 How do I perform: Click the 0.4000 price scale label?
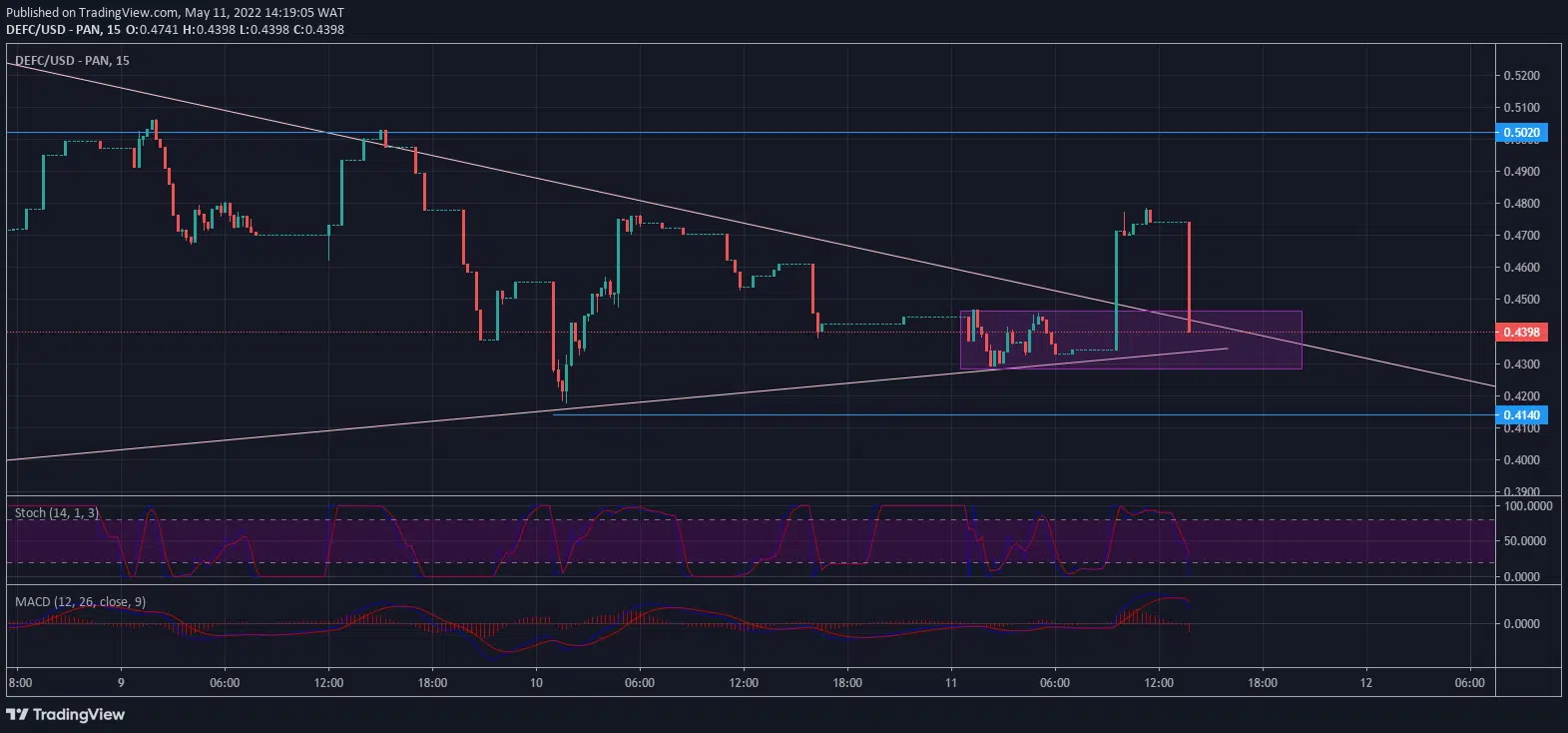[1521, 460]
